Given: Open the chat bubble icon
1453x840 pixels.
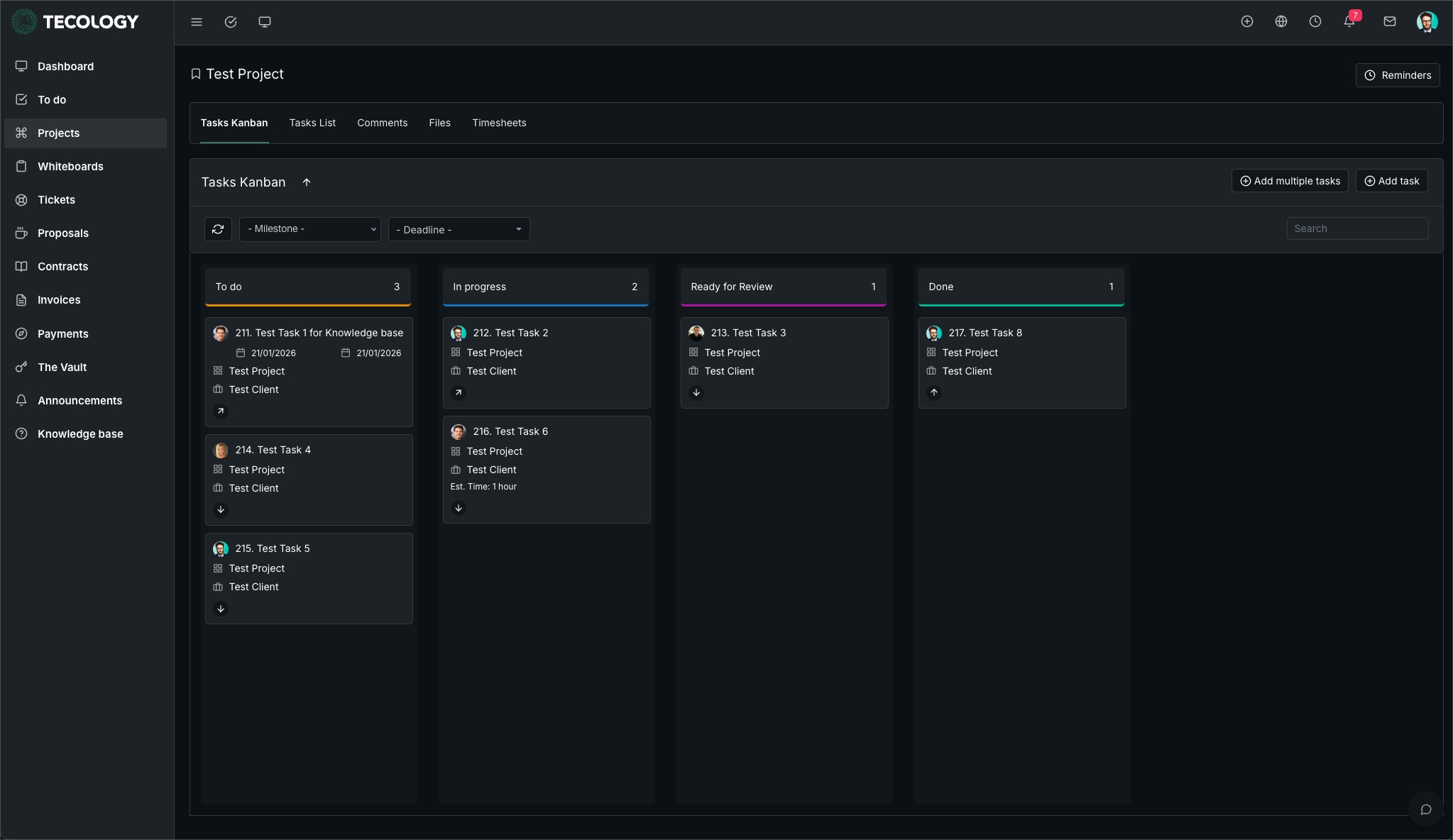Looking at the screenshot, I should [1425, 809].
